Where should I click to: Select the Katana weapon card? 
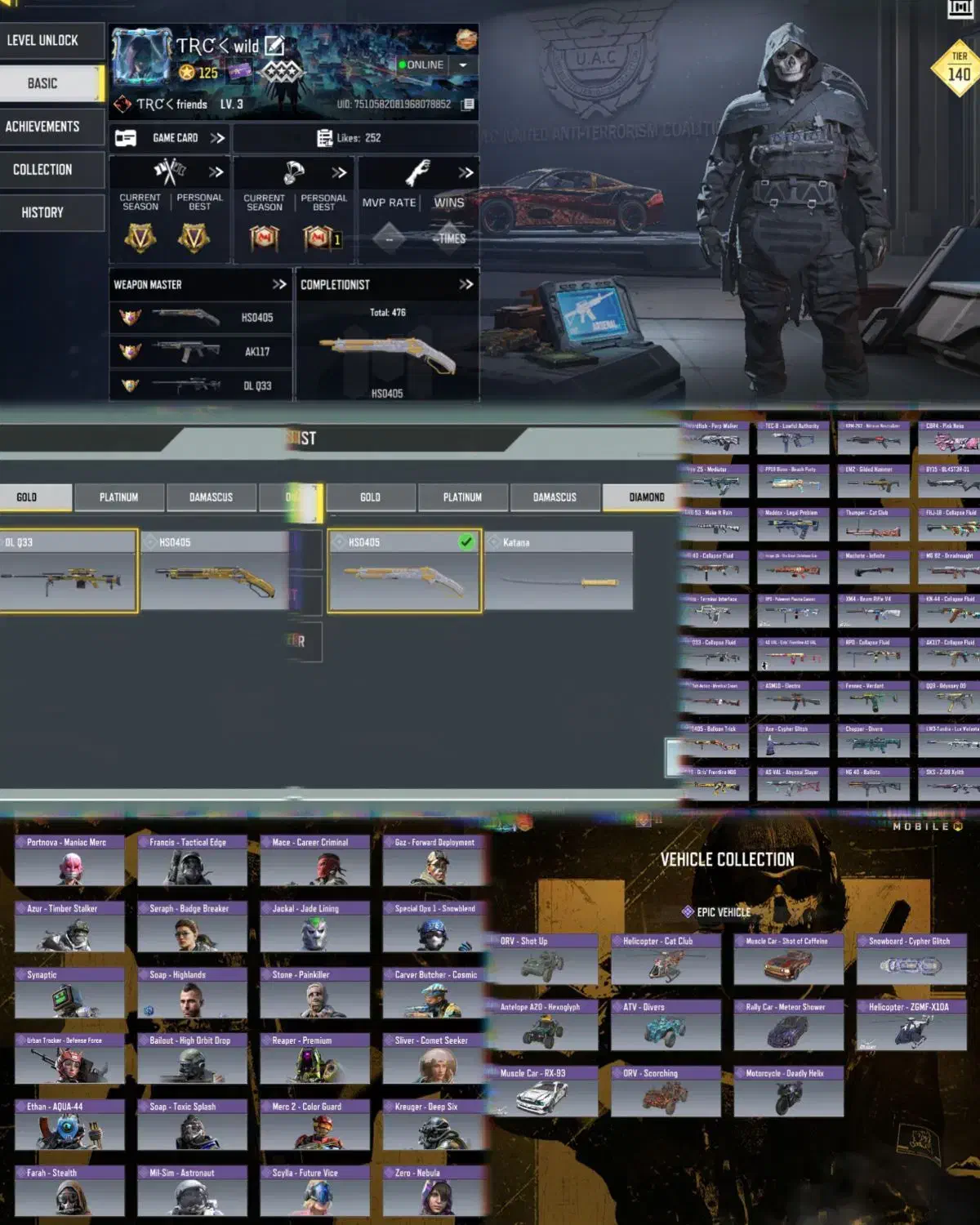tap(559, 571)
